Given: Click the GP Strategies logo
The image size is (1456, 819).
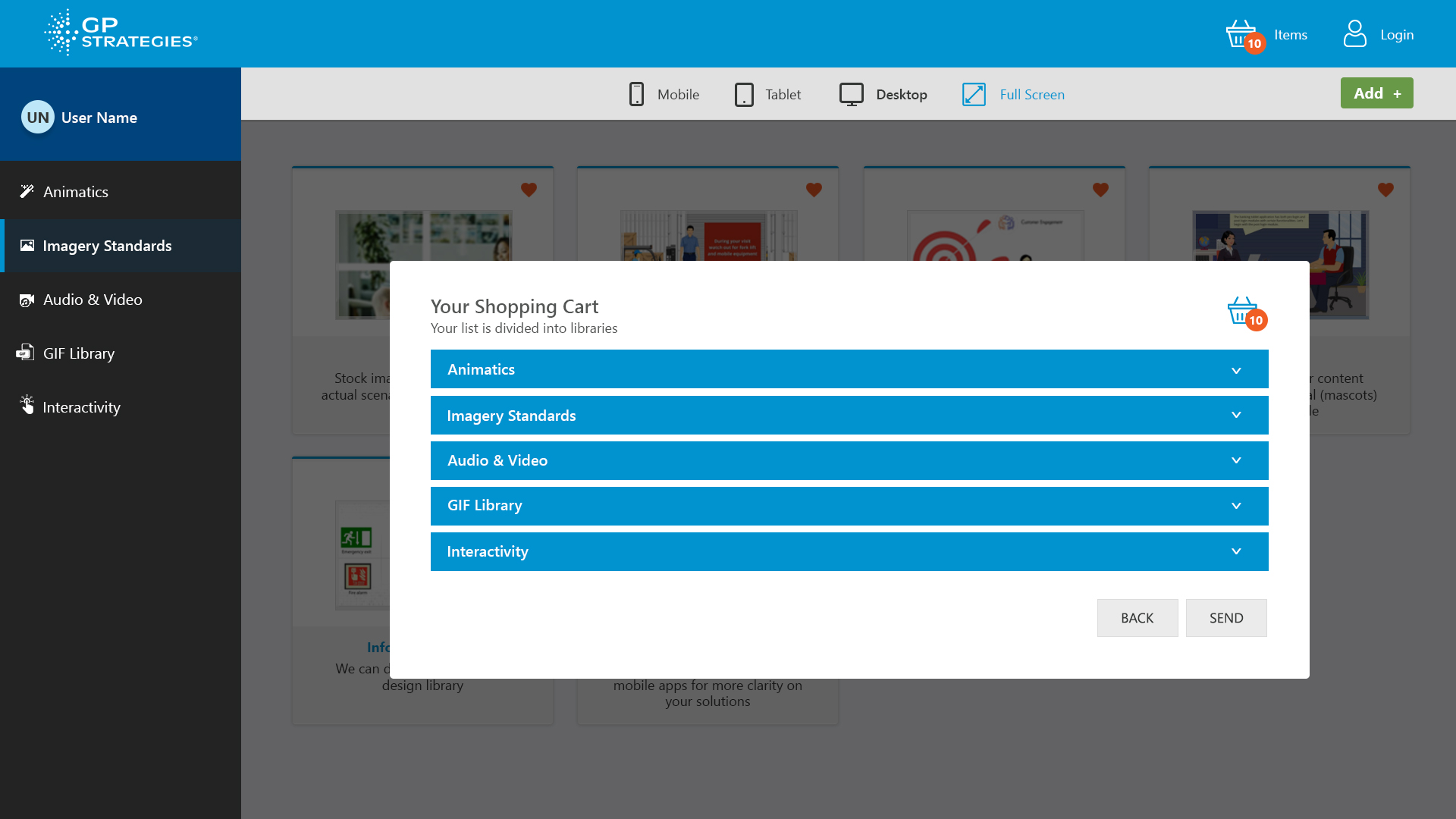Looking at the screenshot, I should [x=121, y=33].
